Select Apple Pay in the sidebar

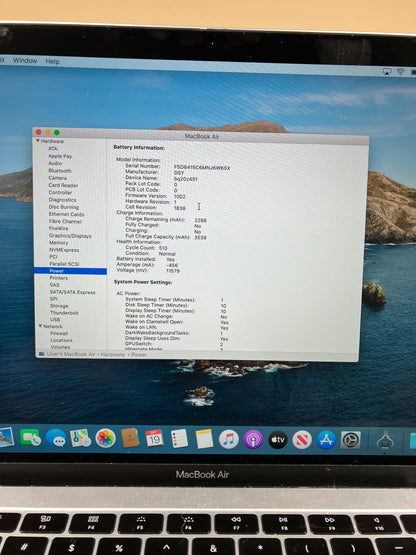click(x=60, y=156)
